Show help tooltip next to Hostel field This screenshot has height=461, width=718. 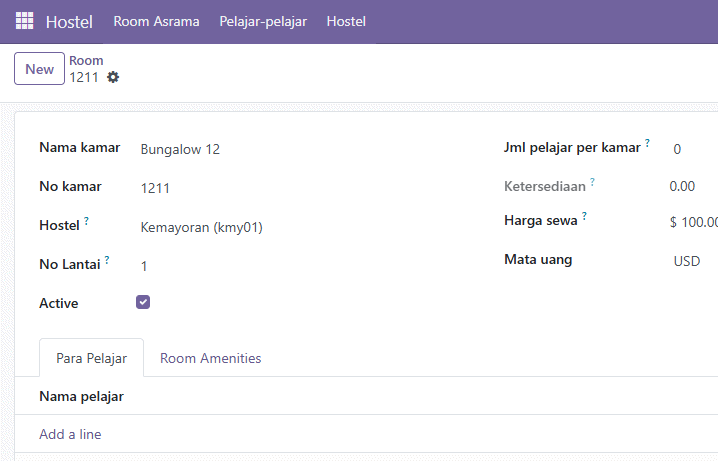(x=86, y=221)
